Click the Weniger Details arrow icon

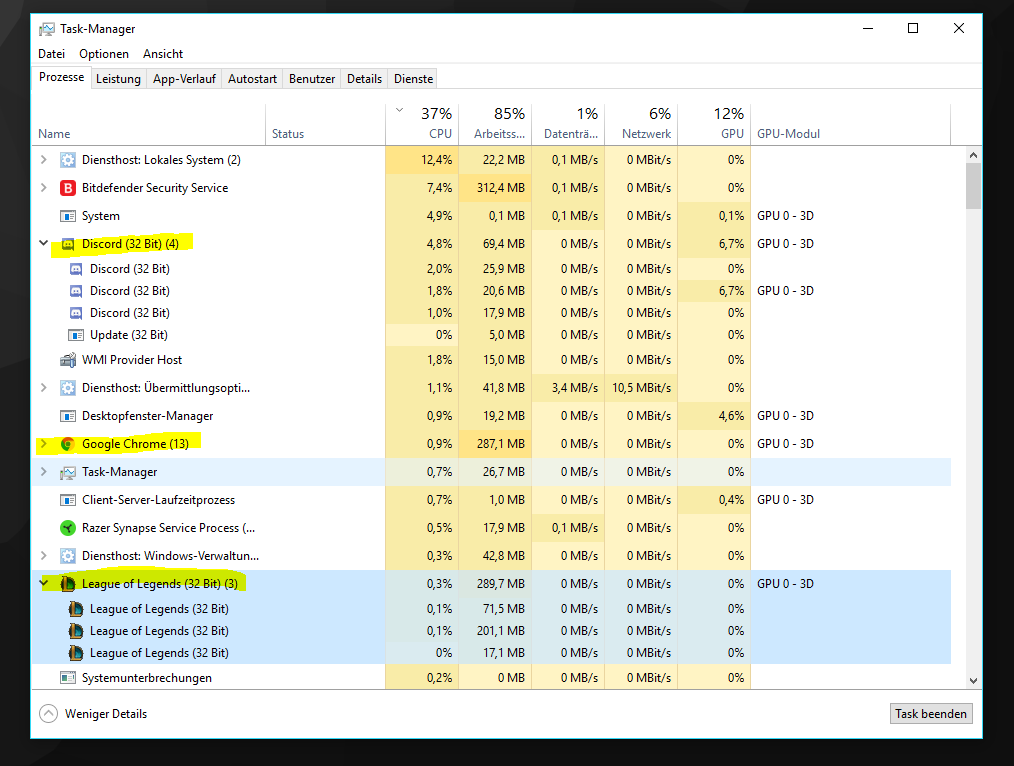tap(49, 714)
